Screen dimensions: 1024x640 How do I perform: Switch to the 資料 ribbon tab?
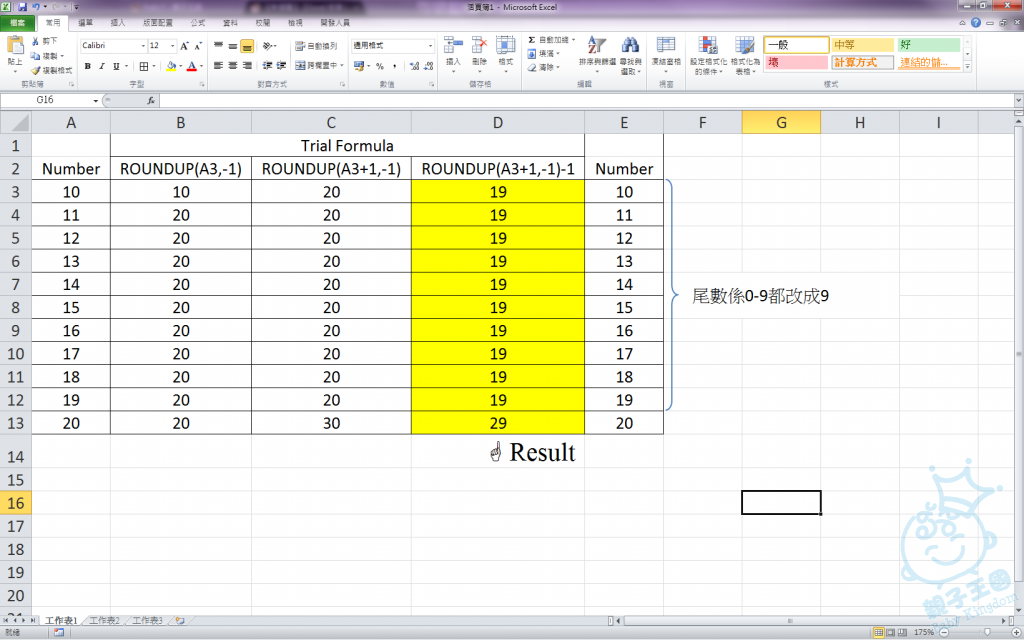[231, 22]
